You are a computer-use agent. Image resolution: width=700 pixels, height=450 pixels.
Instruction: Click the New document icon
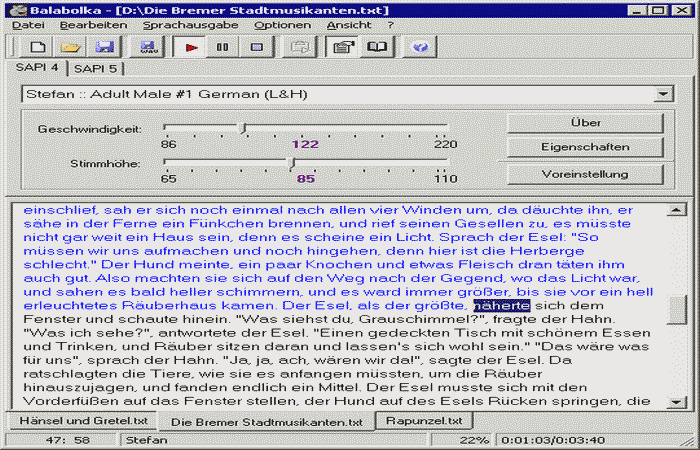click(37, 47)
